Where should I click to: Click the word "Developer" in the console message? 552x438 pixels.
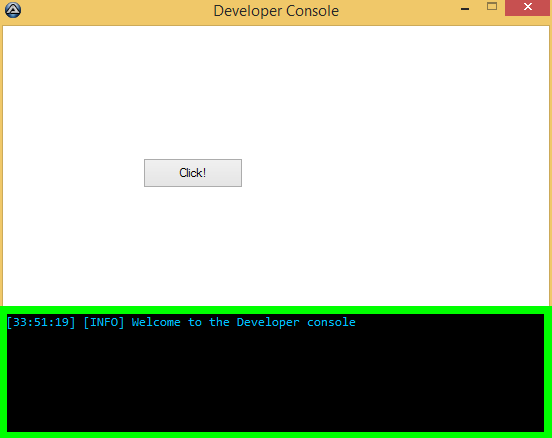[268, 323]
